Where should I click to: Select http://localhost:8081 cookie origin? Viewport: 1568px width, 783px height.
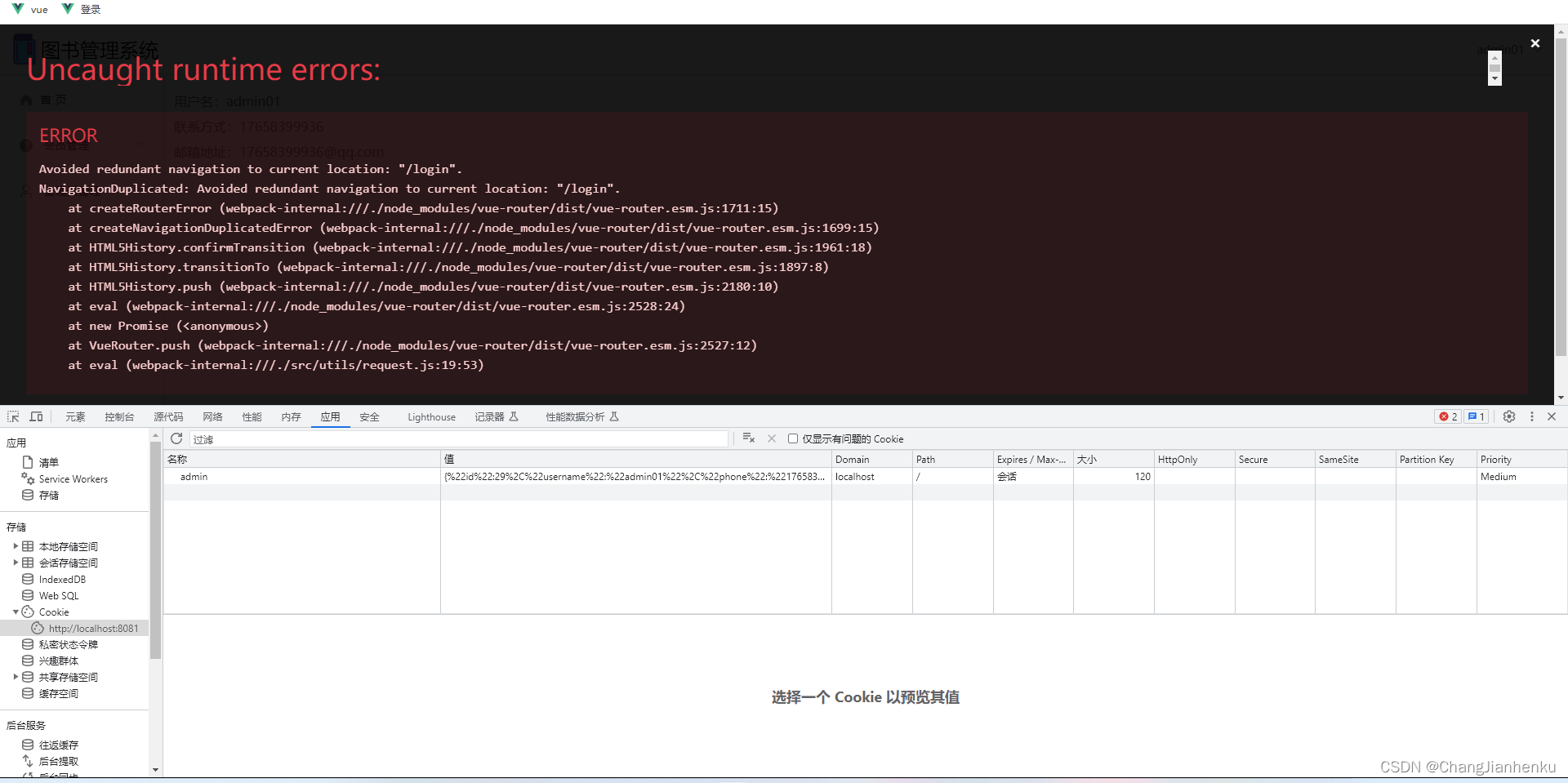click(93, 628)
